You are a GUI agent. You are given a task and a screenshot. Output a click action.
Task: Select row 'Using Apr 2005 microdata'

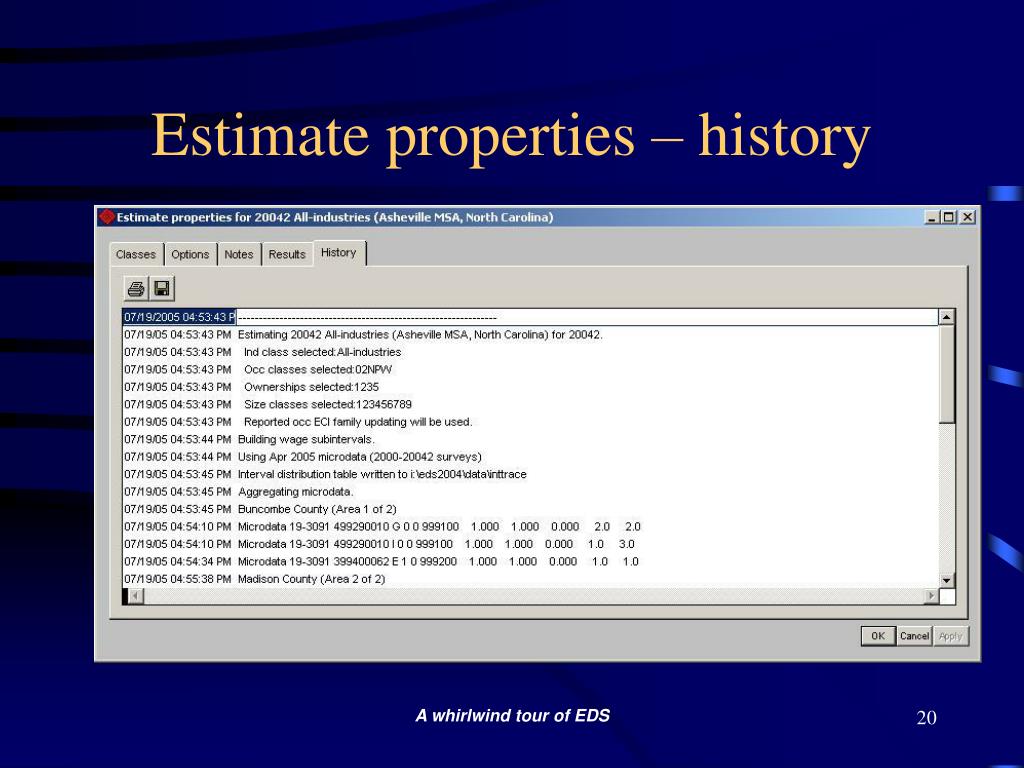530,456
